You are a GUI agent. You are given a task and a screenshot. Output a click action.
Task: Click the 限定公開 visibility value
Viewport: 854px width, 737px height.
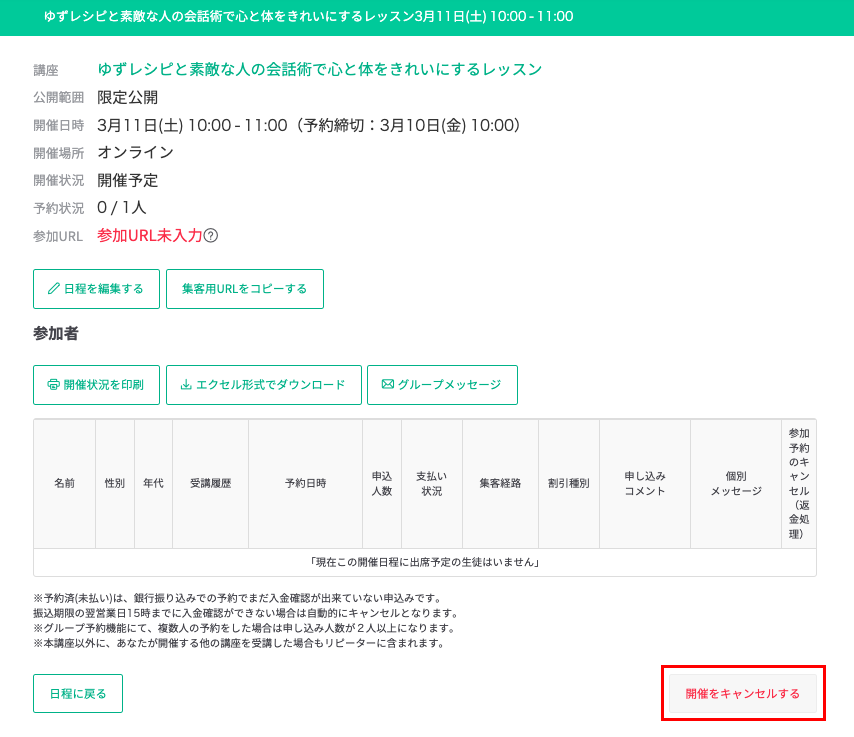coord(128,98)
